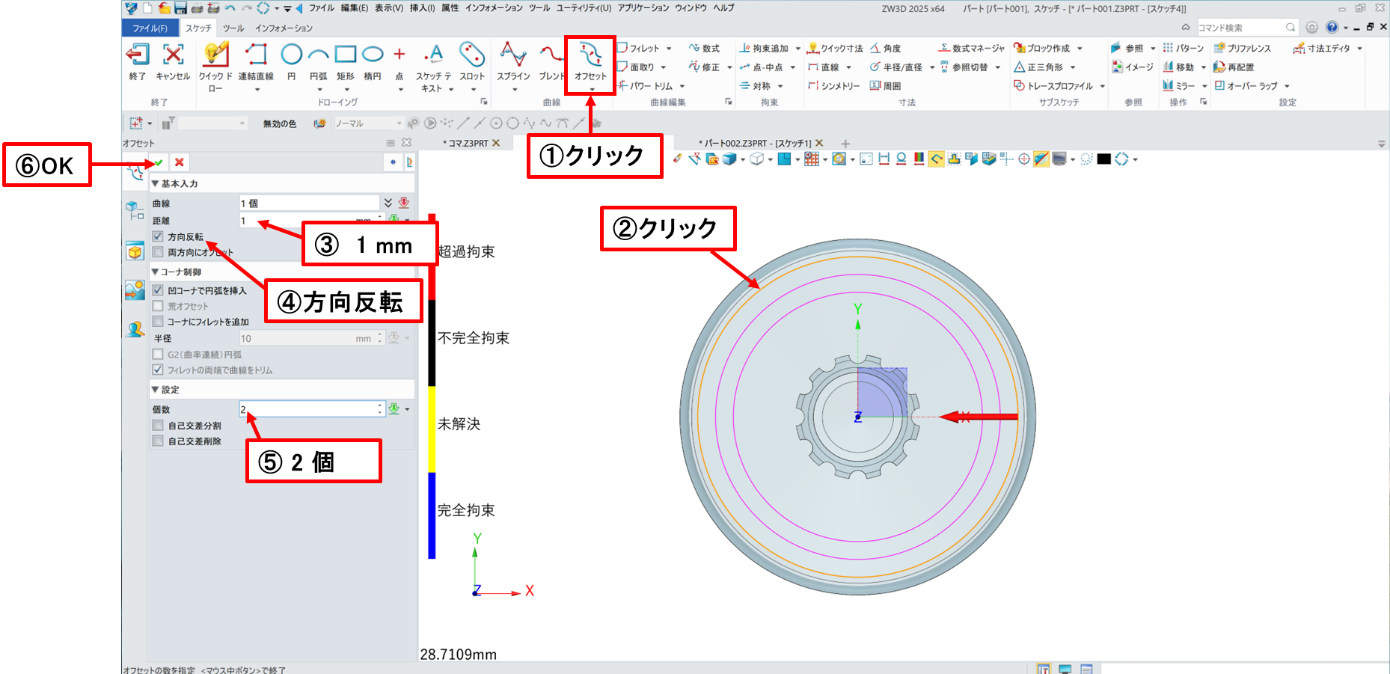Toggle フィレットの両端で曲線をトリム checkbox

[x=158, y=370]
